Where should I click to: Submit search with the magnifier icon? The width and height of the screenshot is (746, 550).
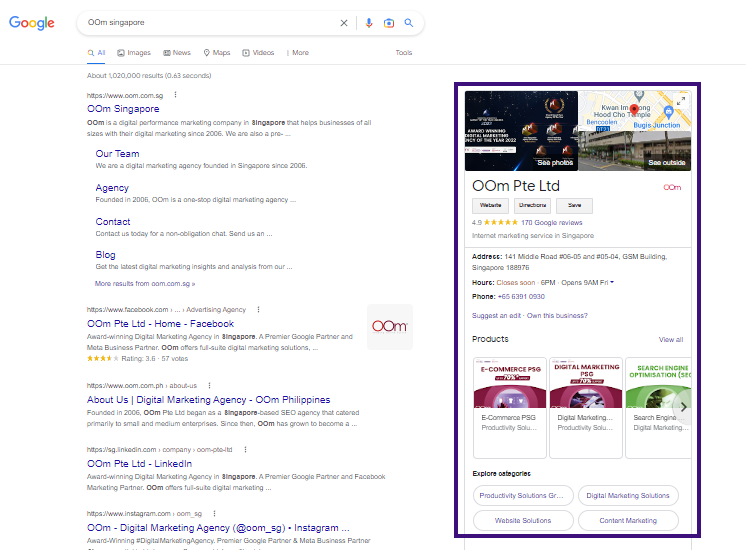click(409, 22)
